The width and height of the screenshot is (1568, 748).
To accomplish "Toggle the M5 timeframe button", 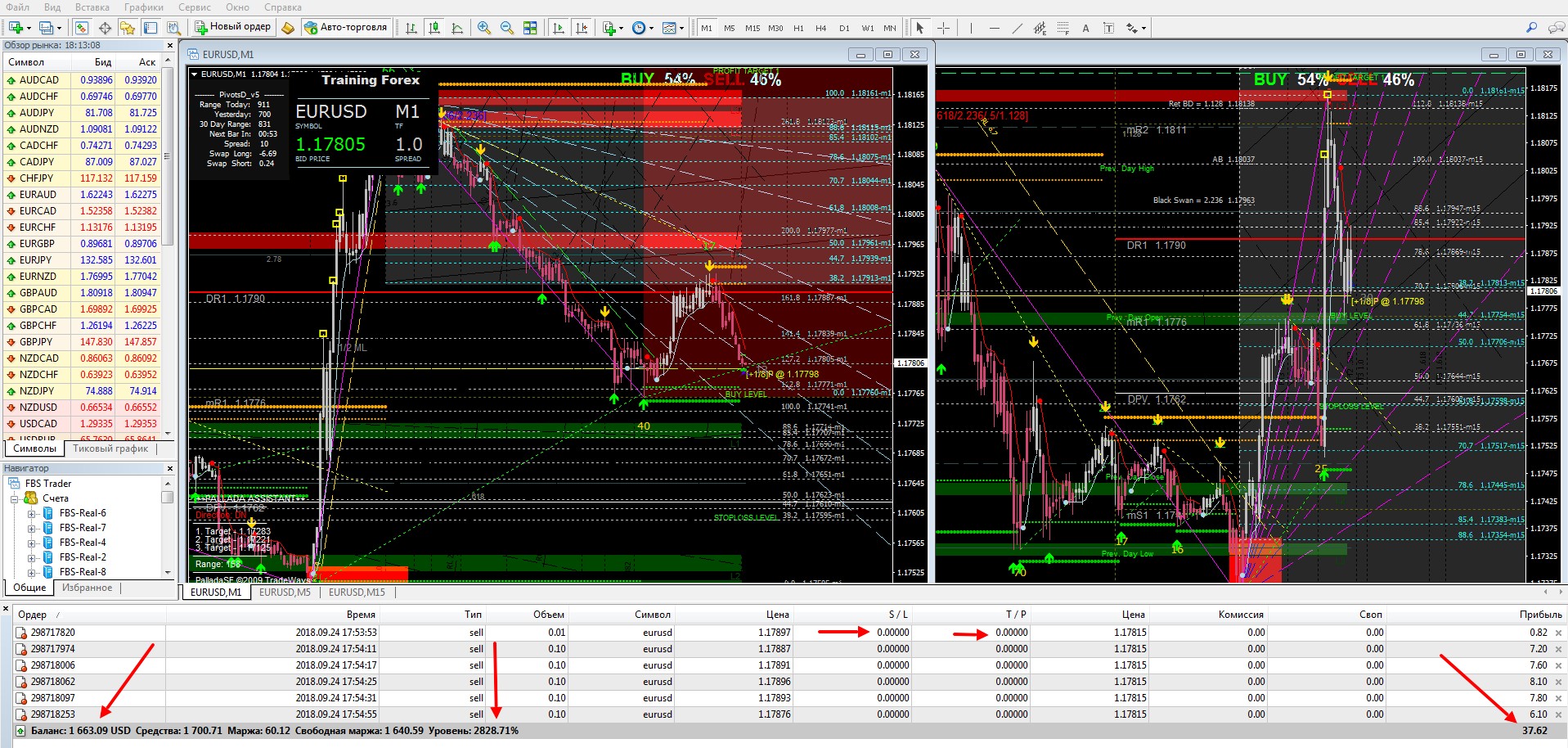I will [x=730, y=28].
